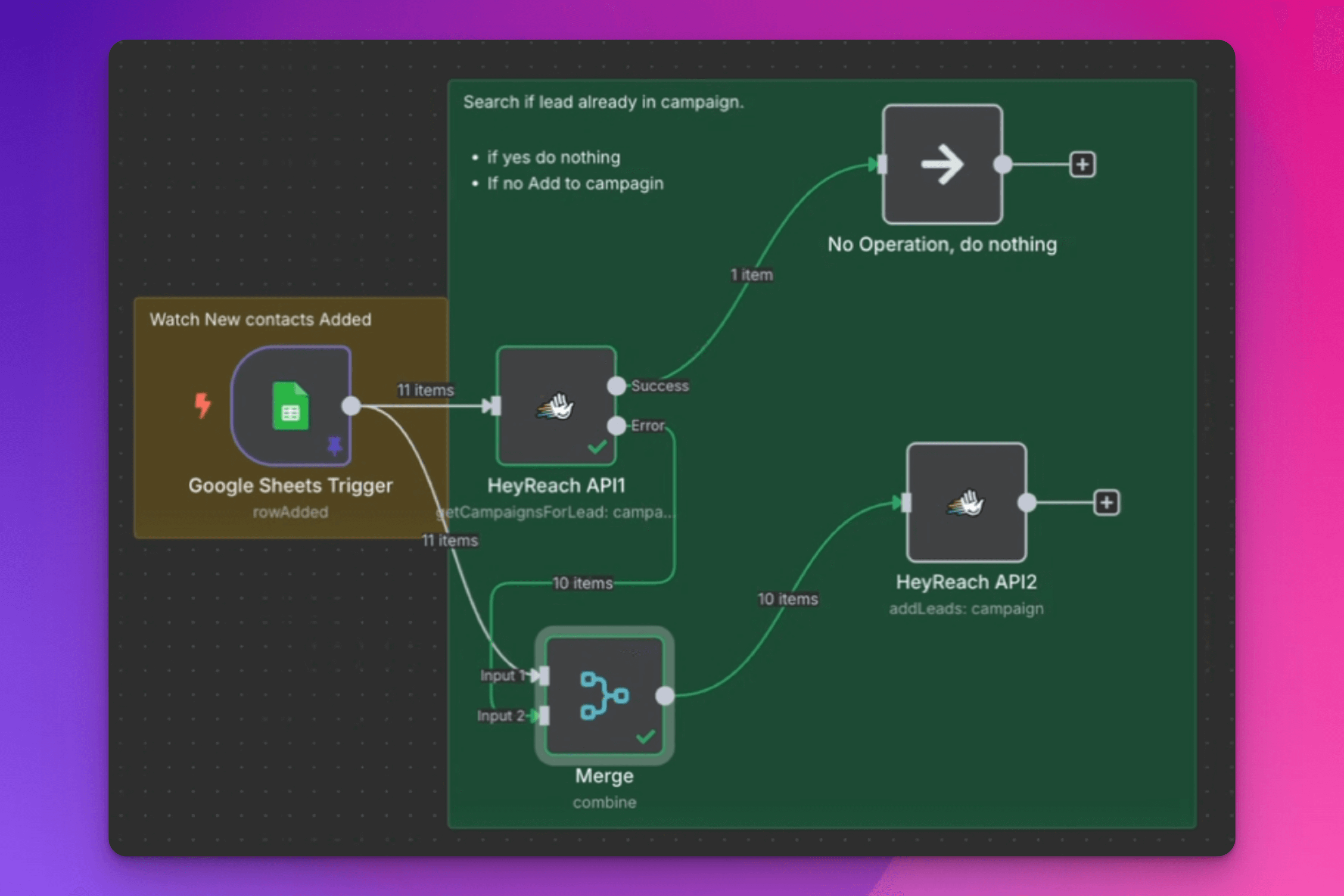1344x896 pixels.
Task: Click the 'if yes do nothing' bullet text
Action: (x=554, y=157)
